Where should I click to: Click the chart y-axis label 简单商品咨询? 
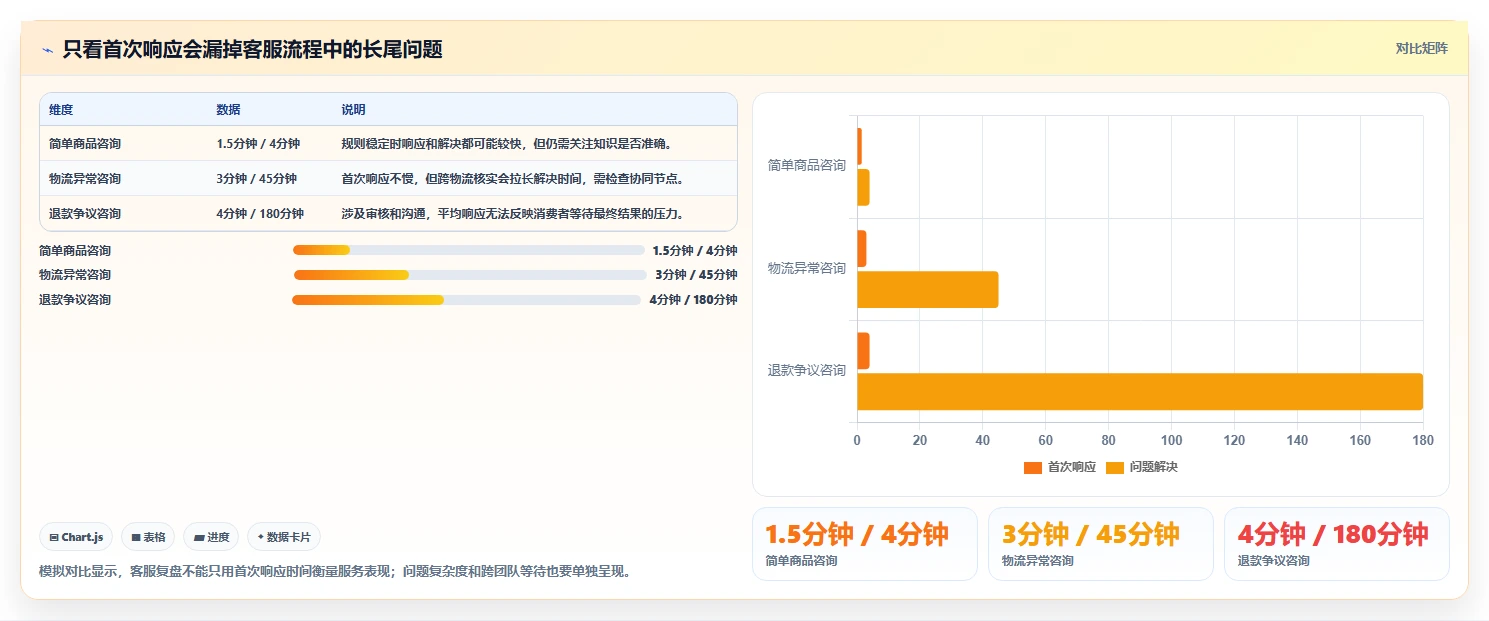[x=807, y=165]
